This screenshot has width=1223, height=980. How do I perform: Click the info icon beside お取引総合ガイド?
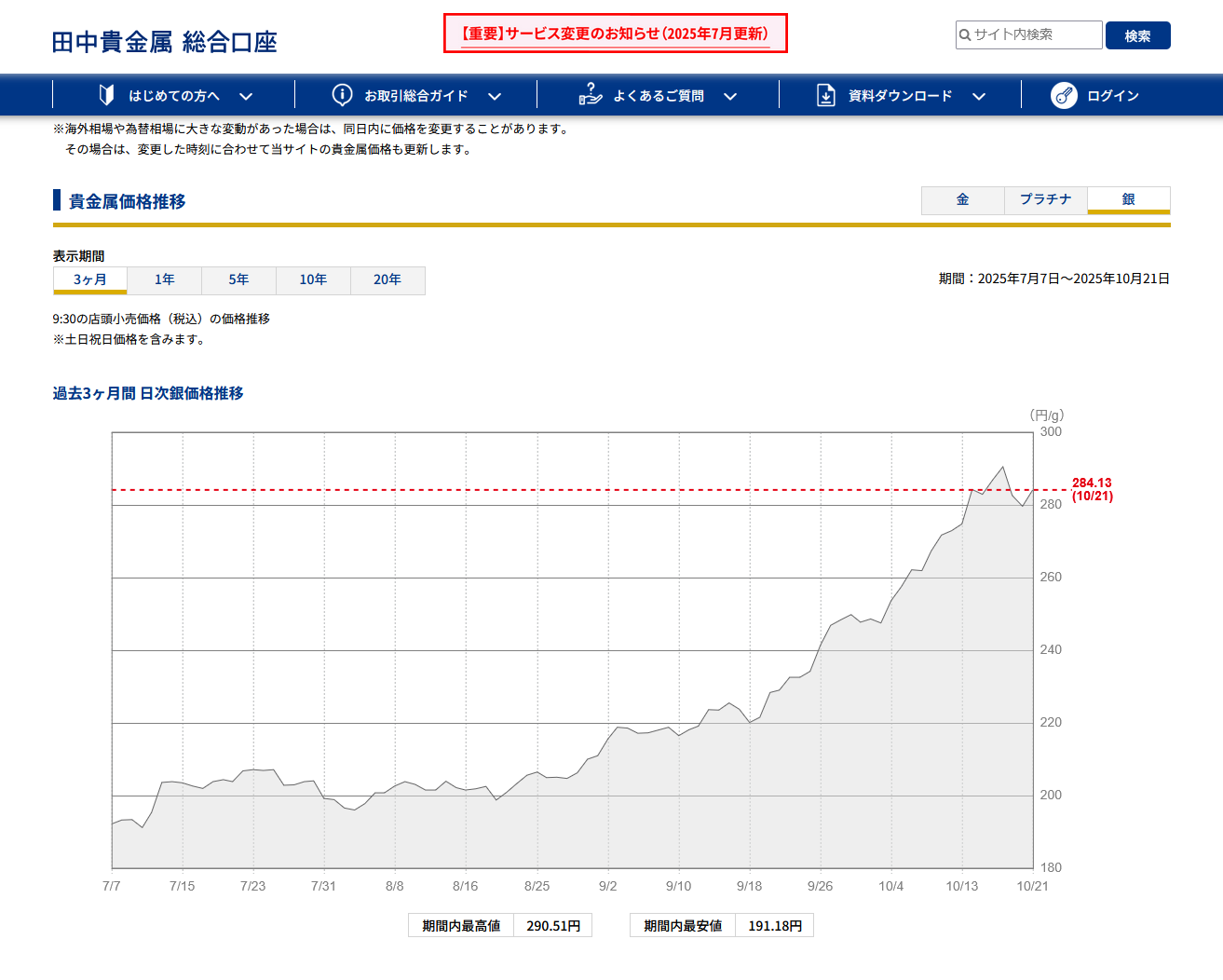point(343,95)
